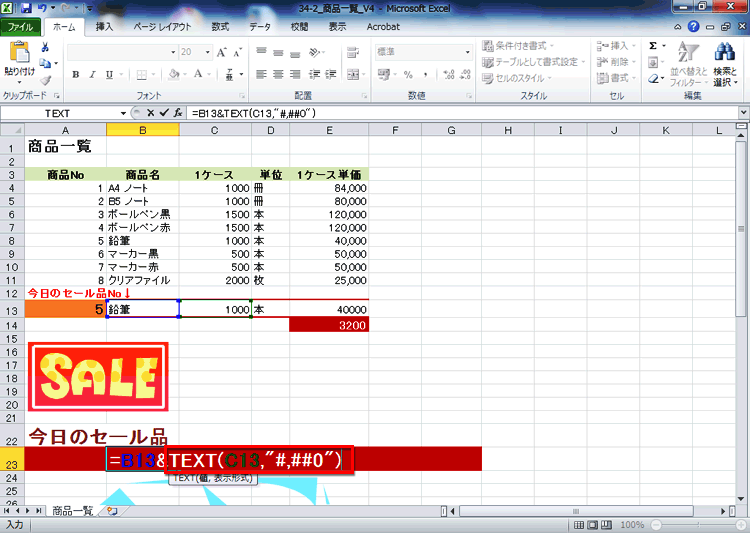Switch to the Acrobat tab
This screenshot has width=750, height=533.
(x=383, y=27)
